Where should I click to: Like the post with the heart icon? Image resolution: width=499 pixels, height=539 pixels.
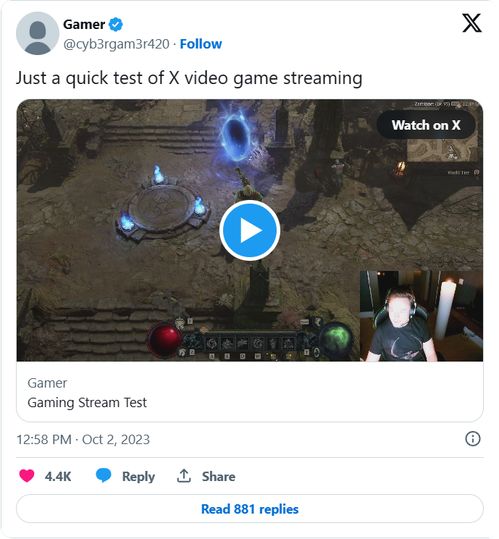26,476
